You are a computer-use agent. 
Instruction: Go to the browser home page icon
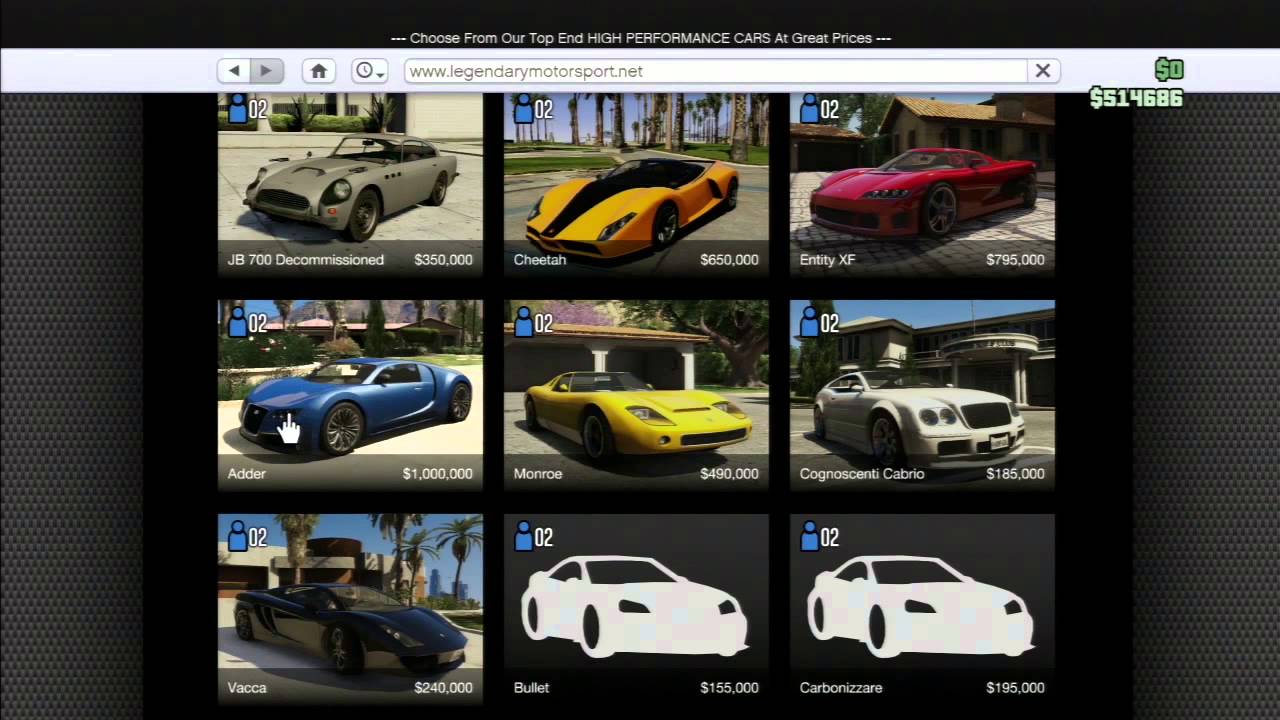point(319,71)
